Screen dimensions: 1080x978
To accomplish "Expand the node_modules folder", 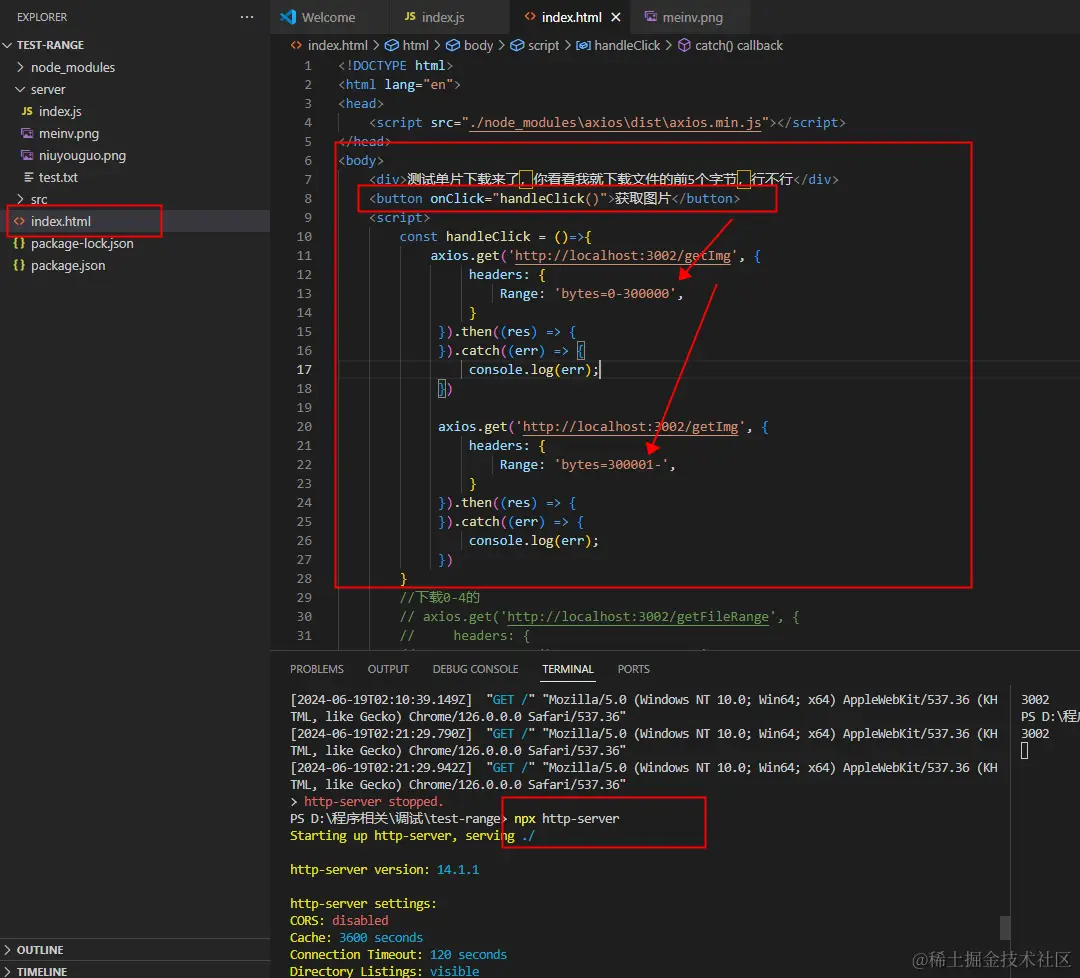I will 20,67.
